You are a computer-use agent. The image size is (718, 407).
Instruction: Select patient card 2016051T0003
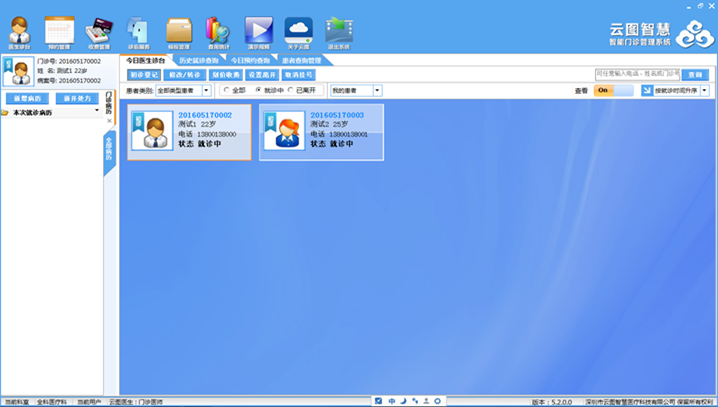pos(320,132)
